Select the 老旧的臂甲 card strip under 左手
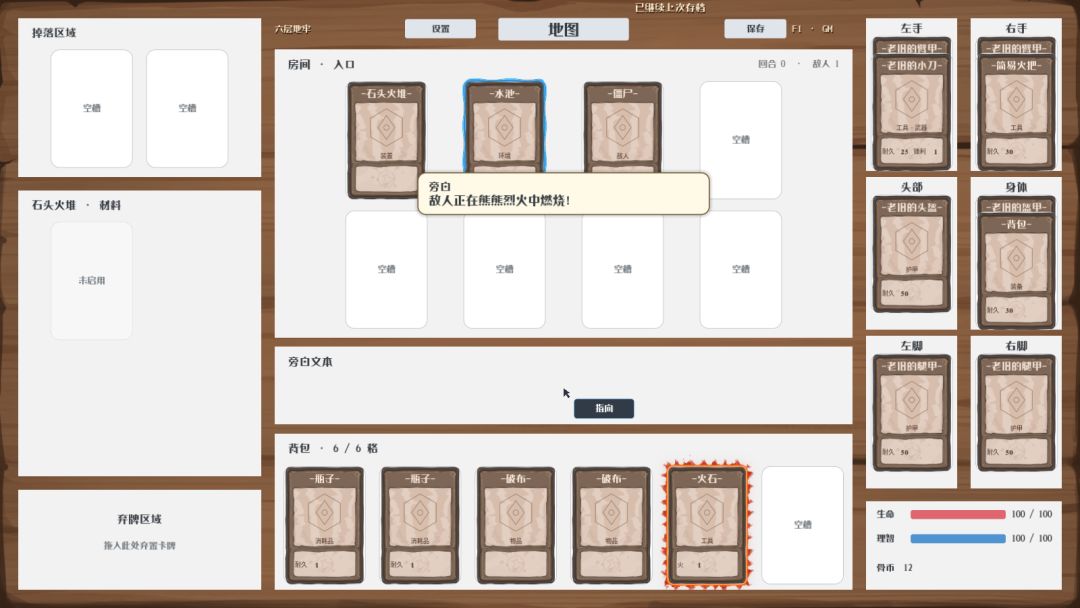Viewport: 1080px width, 608px height. click(911, 48)
